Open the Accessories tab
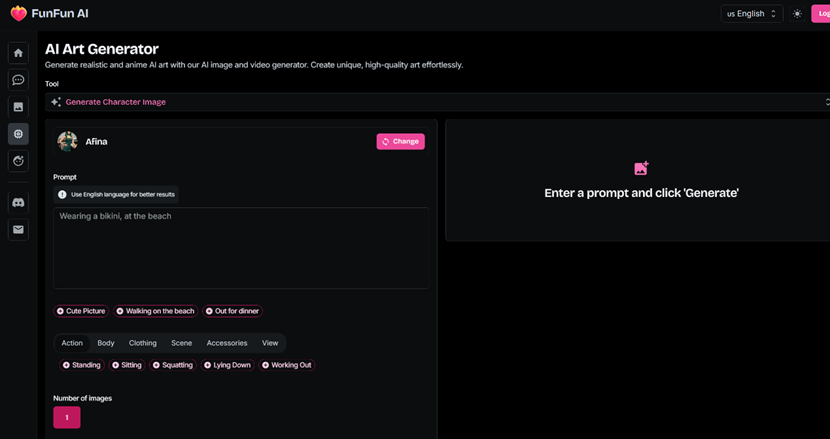Viewport: 830px width, 439px height. [x=227, y=343]
